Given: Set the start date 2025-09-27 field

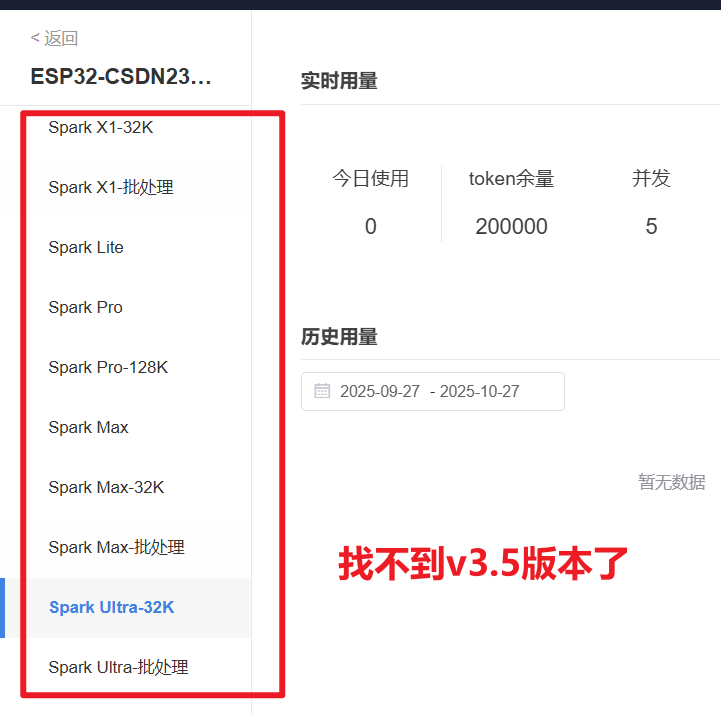Looking at the screenshot, I should (380, 391).
